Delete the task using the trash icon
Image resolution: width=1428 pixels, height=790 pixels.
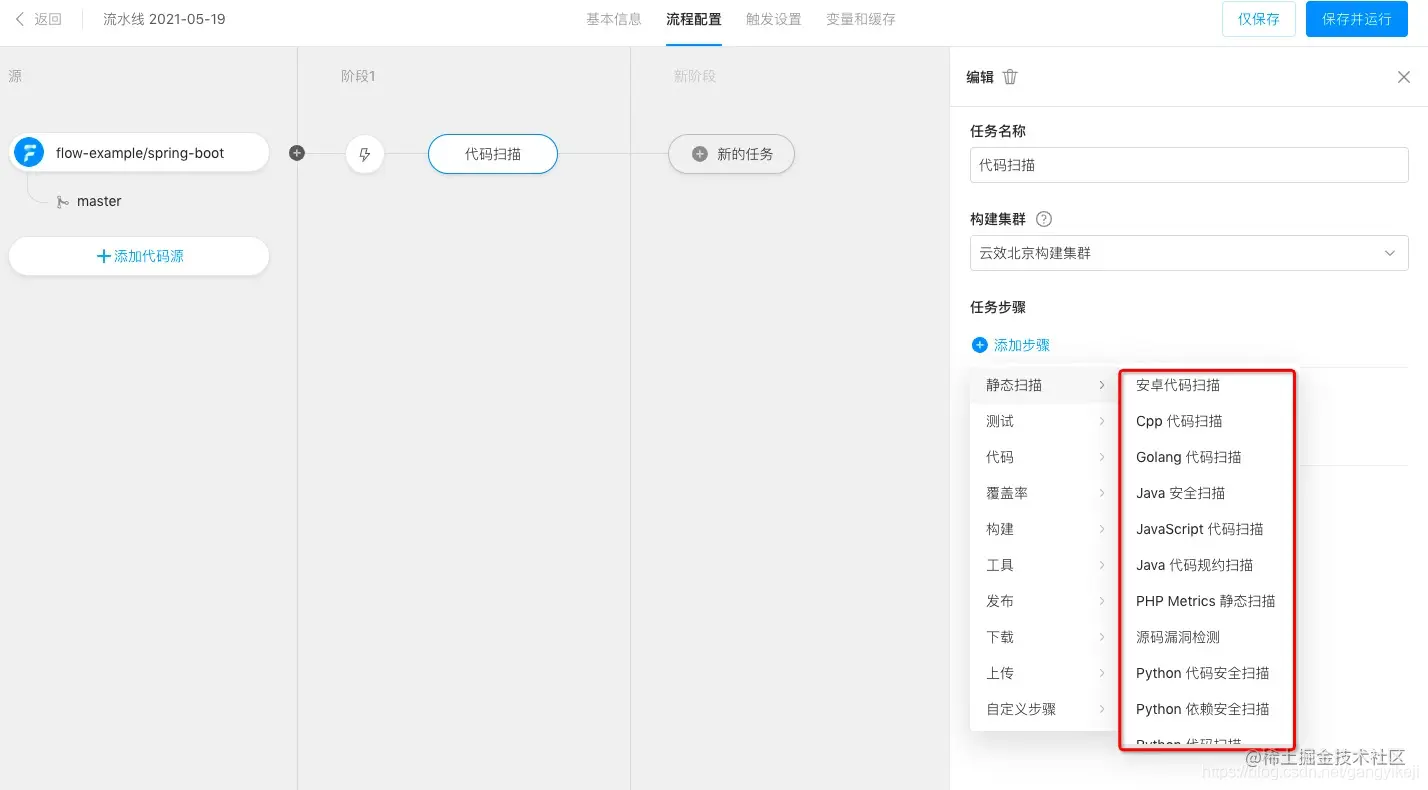[1010, 76]
